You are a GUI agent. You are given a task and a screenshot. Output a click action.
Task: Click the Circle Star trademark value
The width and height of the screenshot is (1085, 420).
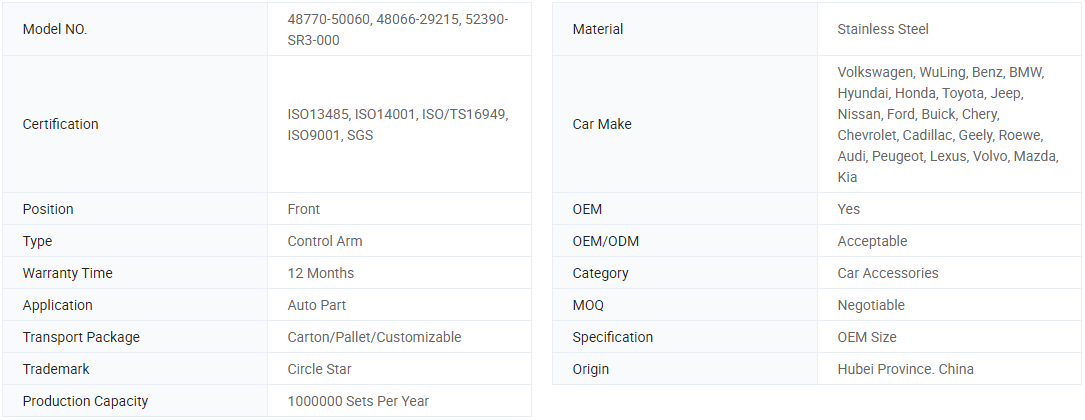pos(319,369)
